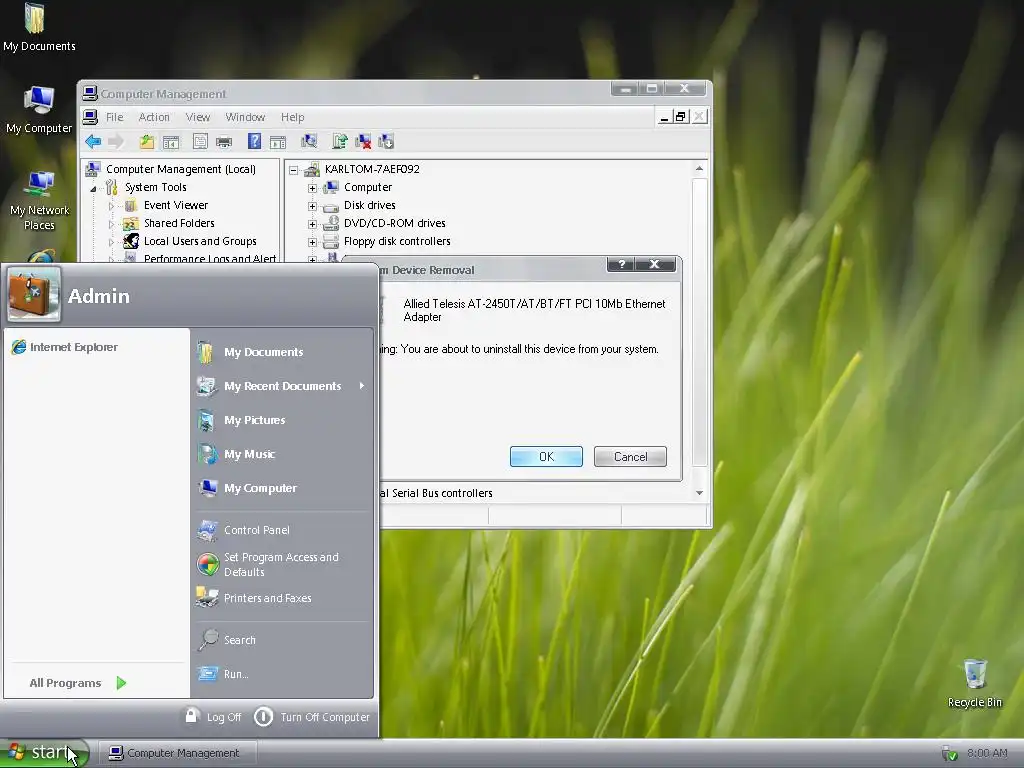Click the Start button on the taskbar
Screen dimensions: 1024x768
(x=44, y=753)
